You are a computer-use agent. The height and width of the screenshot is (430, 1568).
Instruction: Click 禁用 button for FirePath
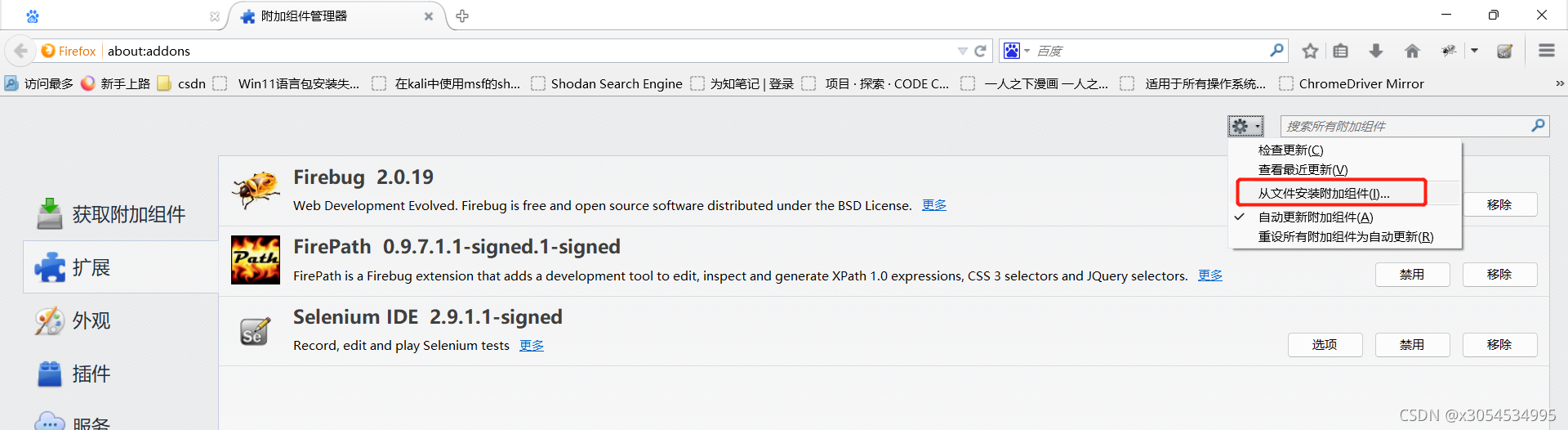click(x=1412, y=275)
